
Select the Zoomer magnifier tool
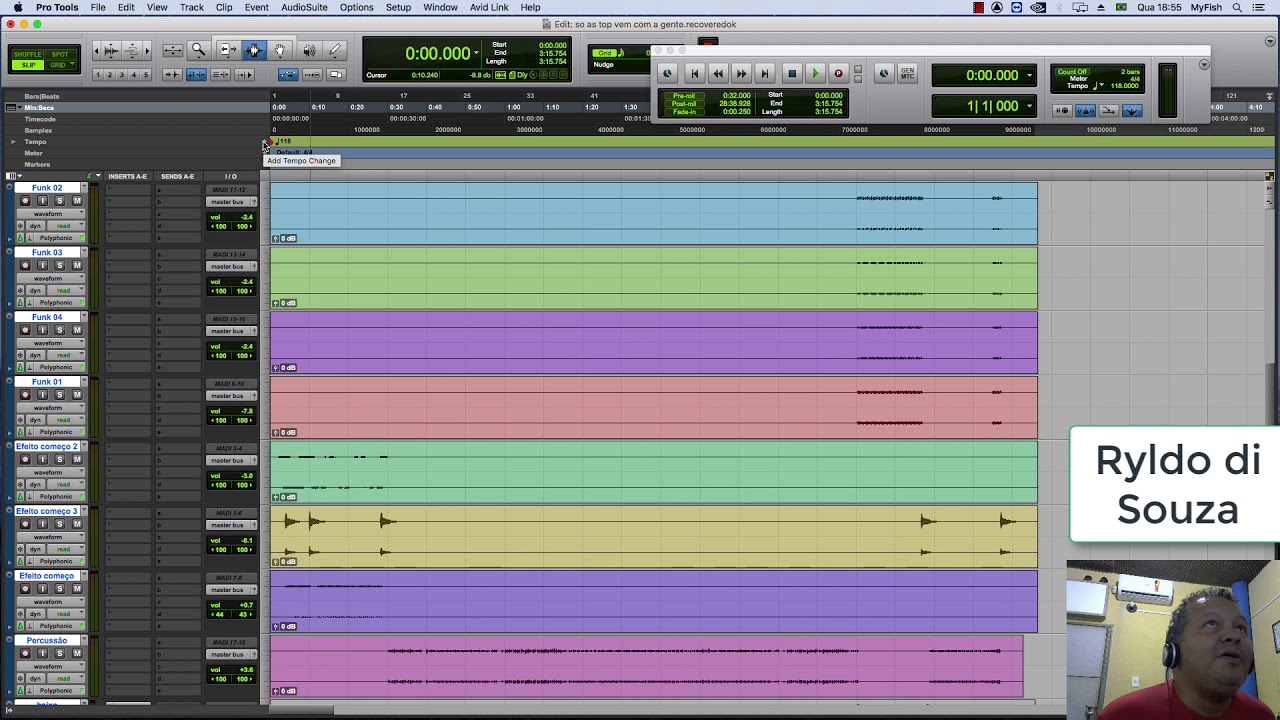pos(198,50)
